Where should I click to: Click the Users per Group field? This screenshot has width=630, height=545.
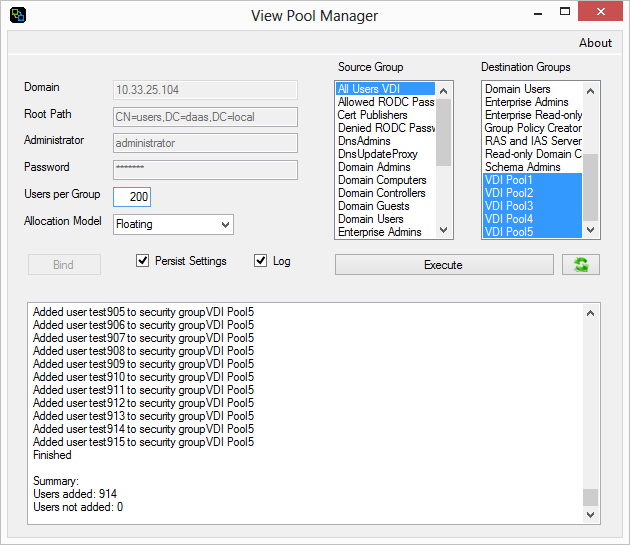132,197
